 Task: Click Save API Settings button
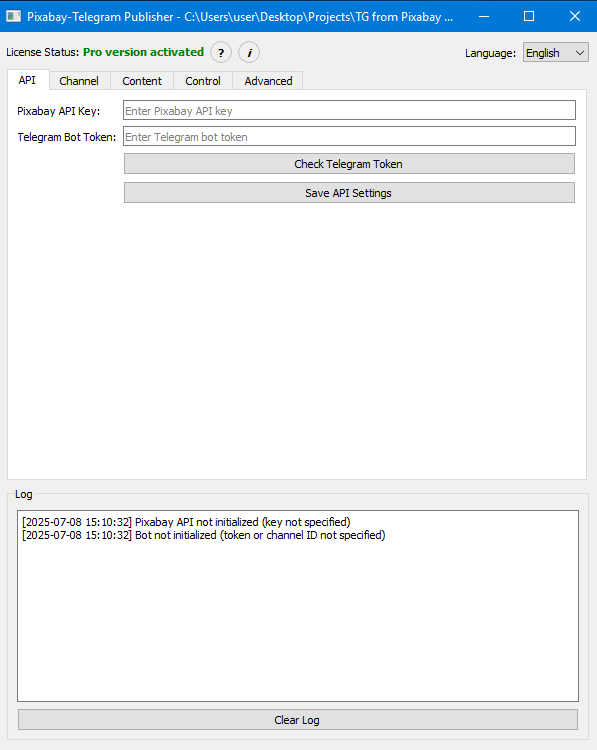pyautogui.click(x=349, y=193)
